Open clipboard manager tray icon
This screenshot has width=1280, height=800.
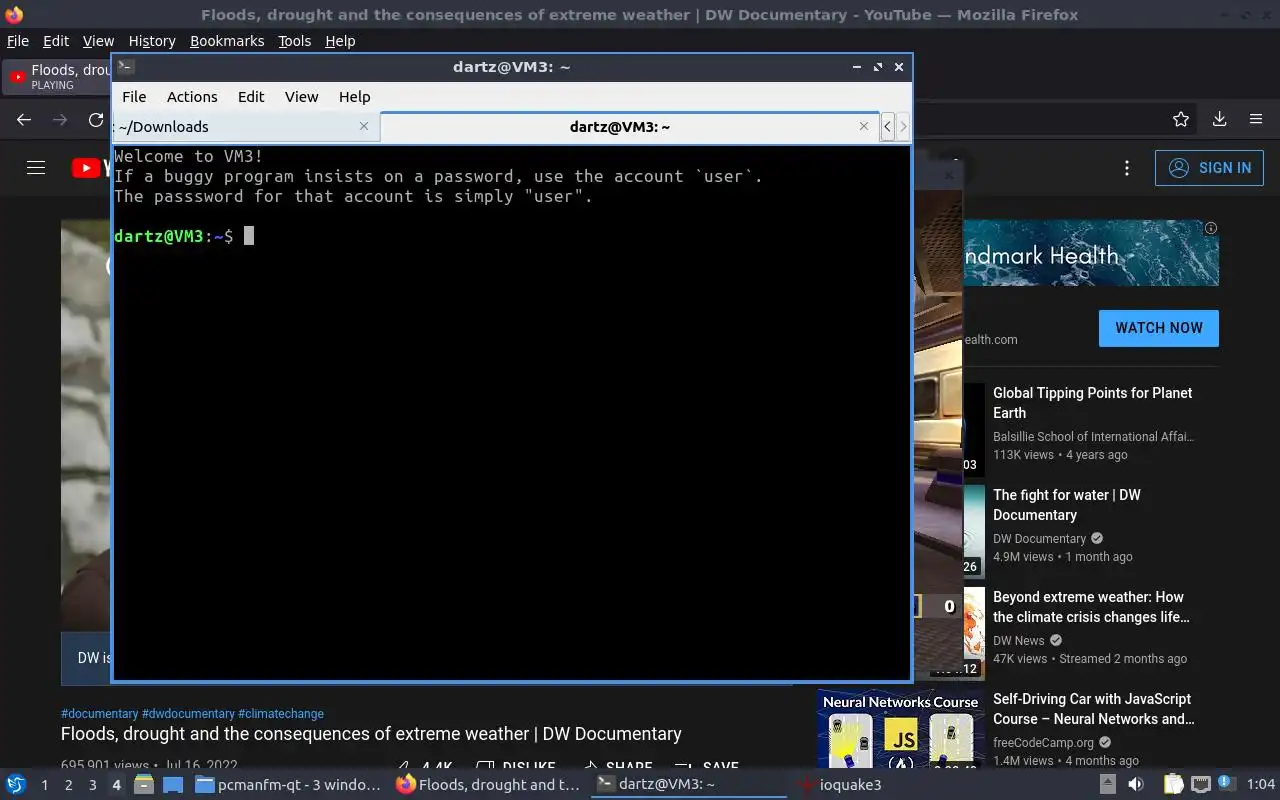(1172, 785)
